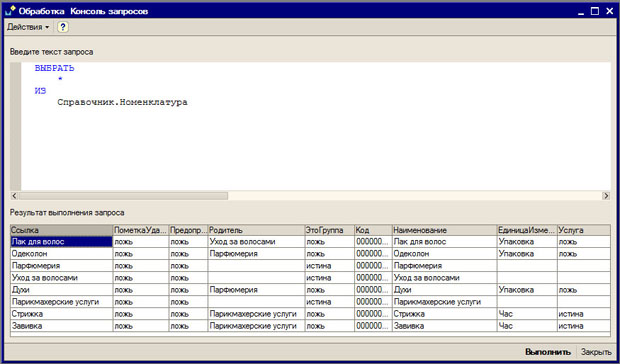The image size is (620, 364).
Task: Click Родитель cell Парфюмерия in Одеколон row
Action: pyautogui.click(x=256, y=254)
